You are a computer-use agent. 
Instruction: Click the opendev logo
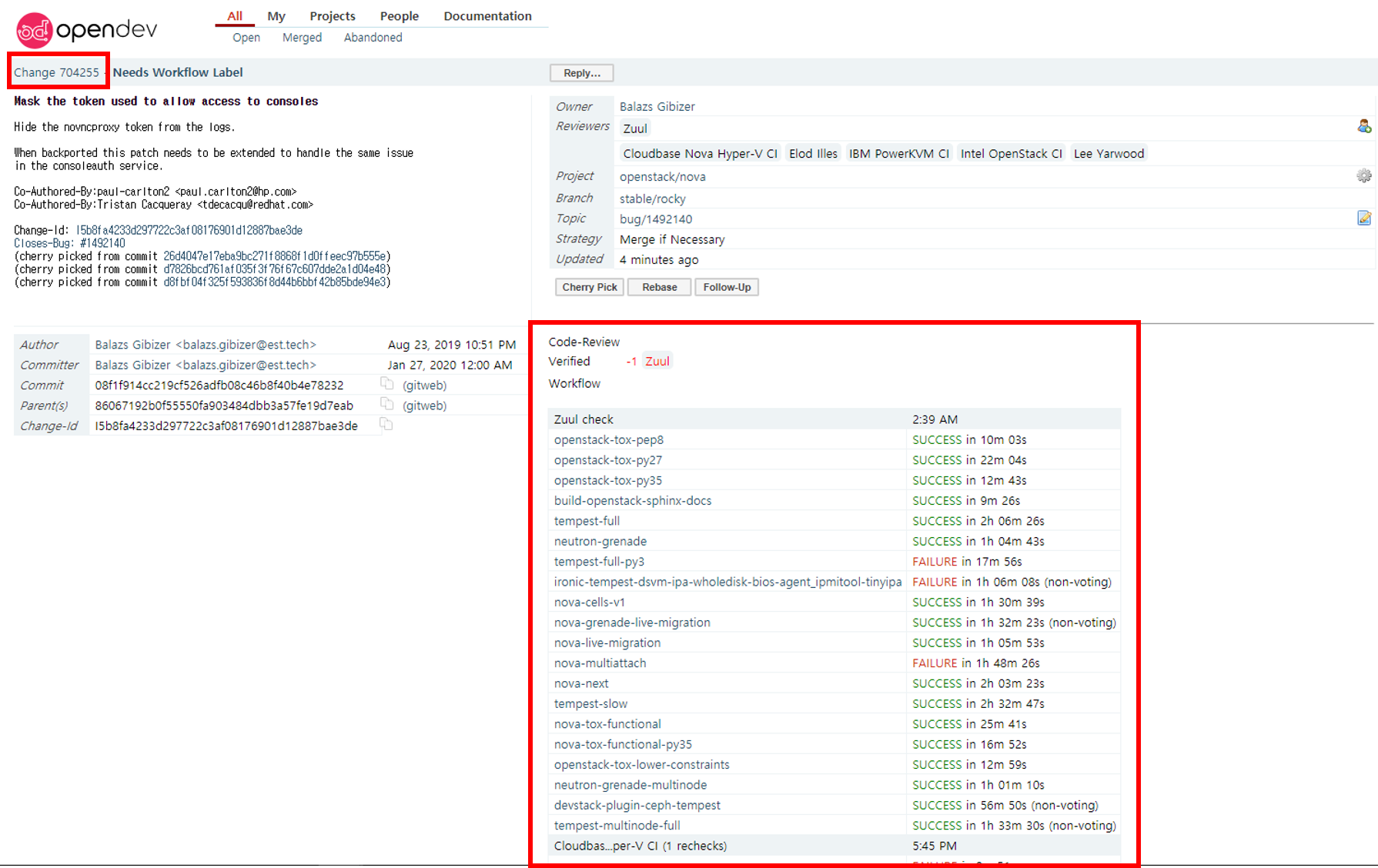click(86, 30)
